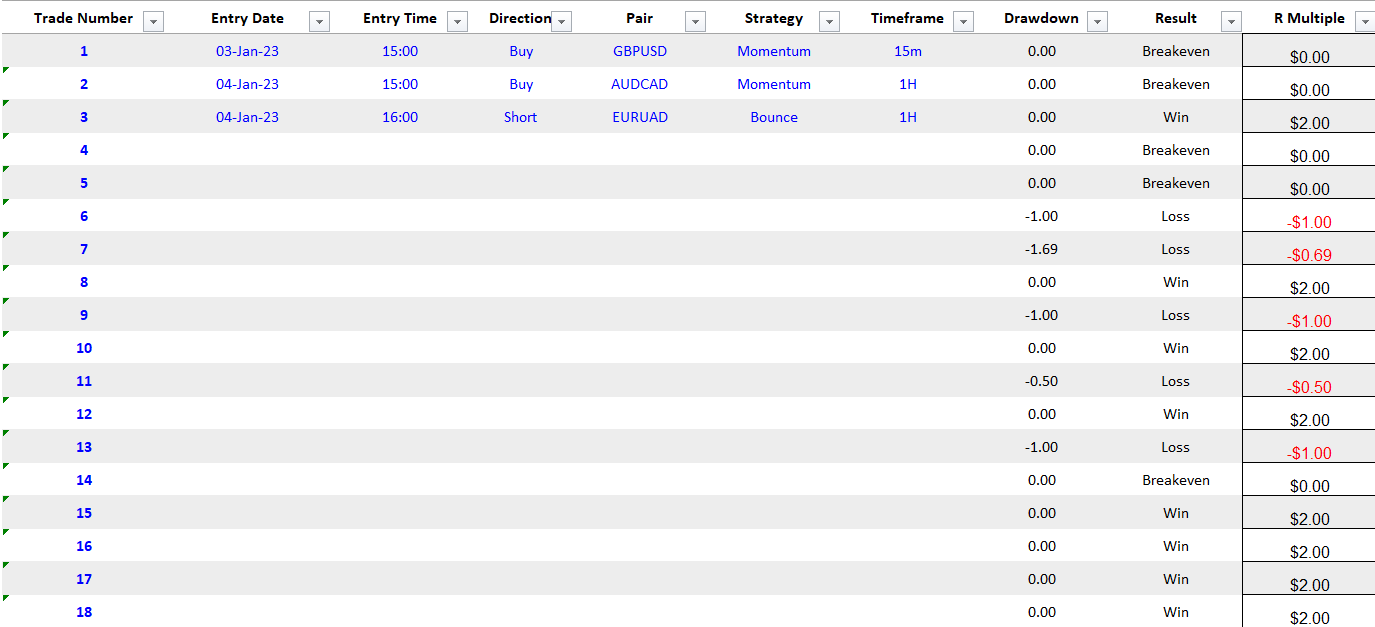This screenshot has height=627, width=1375.
Task: Expand the Result column filter dropdown
Action: (1231, 22)
